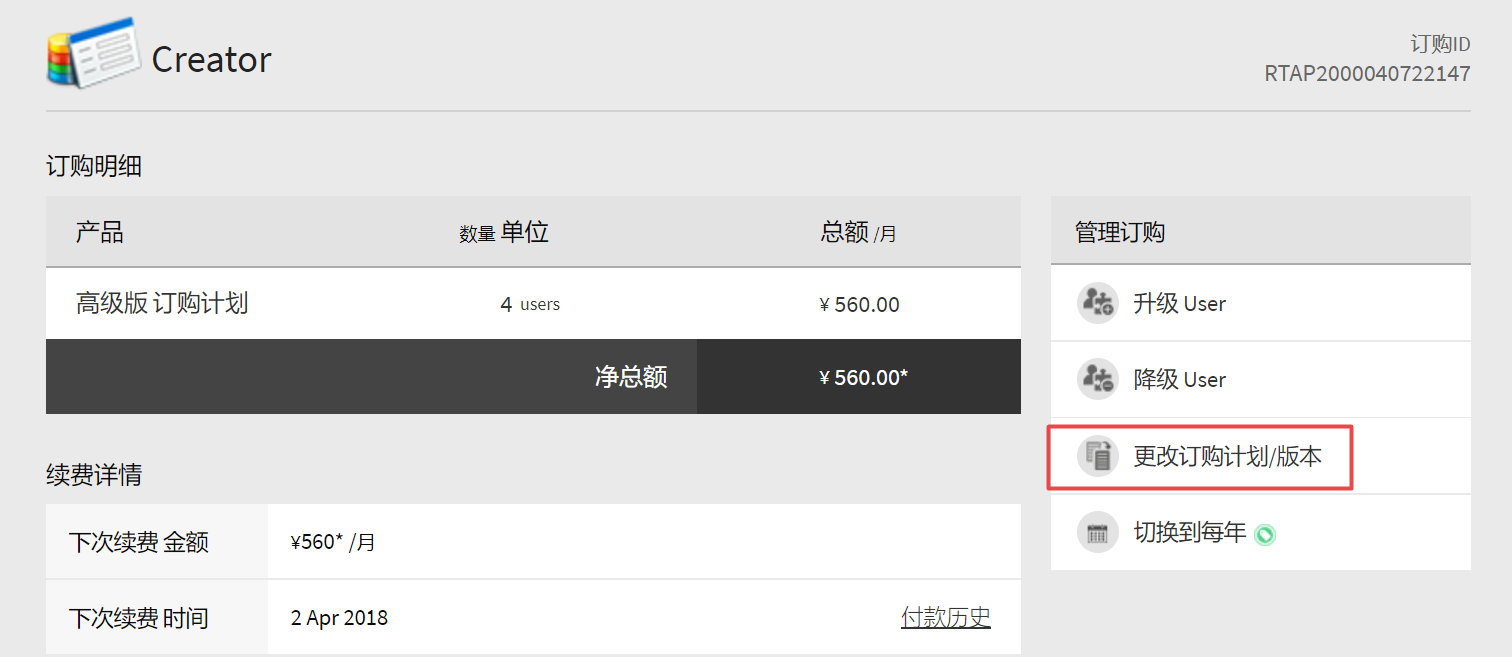1512x657 pixels.
Task: Click the change plan/edition document icon
Action: point(1098,456)
